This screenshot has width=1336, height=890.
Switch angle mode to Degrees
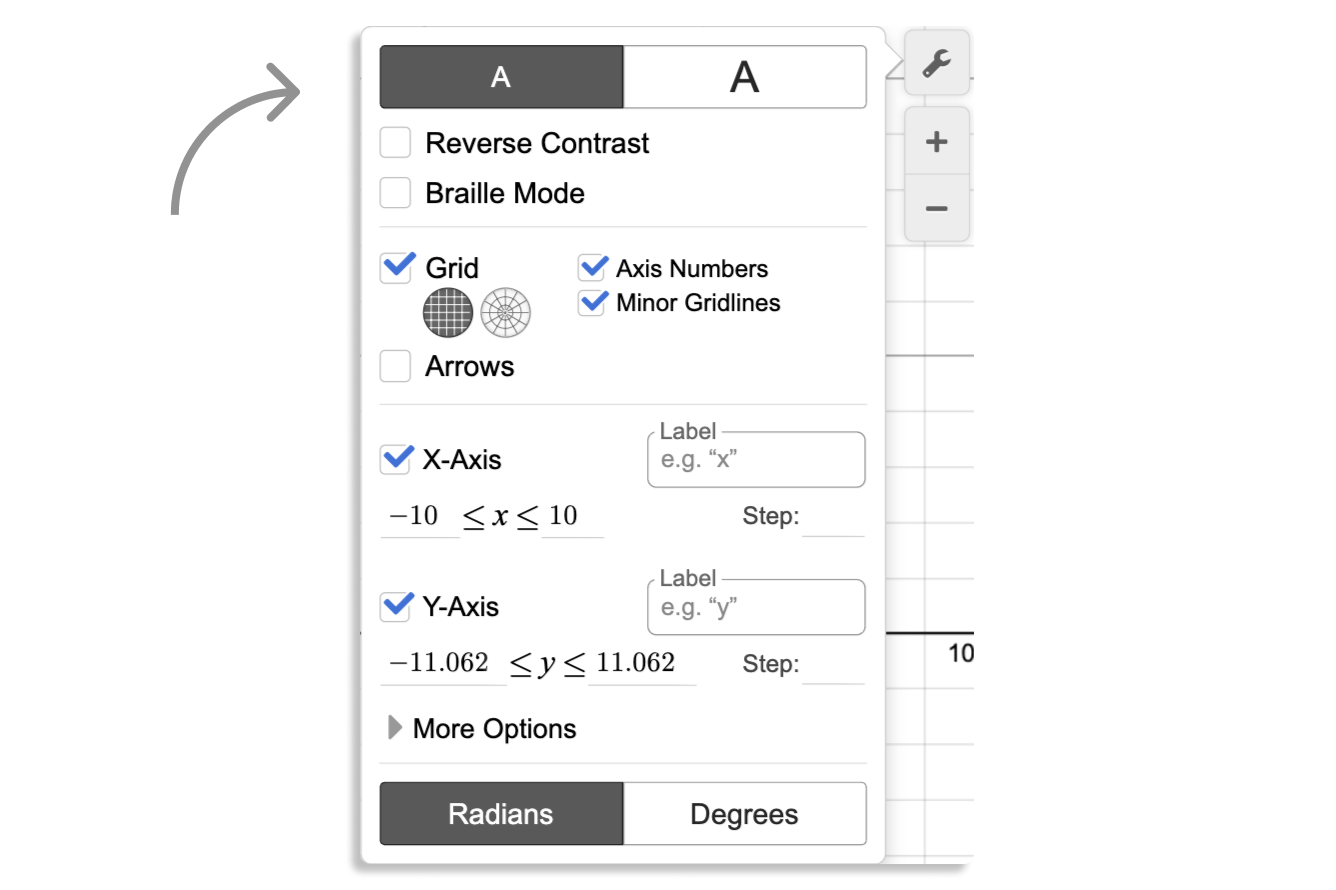click(744, 814)
